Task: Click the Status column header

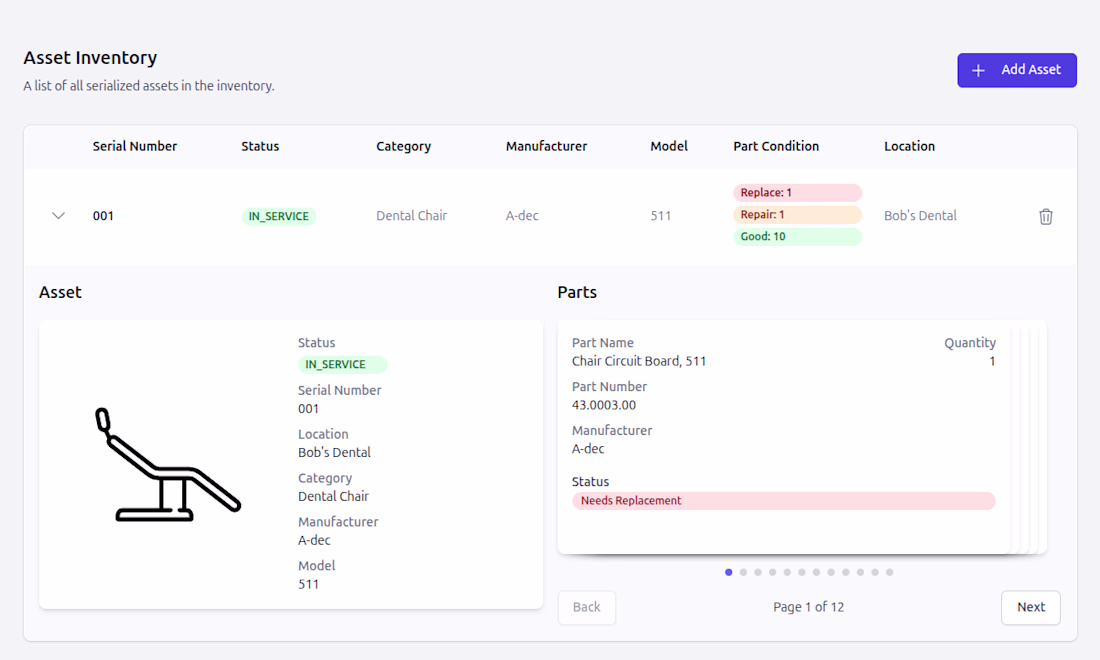Action: (x=260, y=146)
